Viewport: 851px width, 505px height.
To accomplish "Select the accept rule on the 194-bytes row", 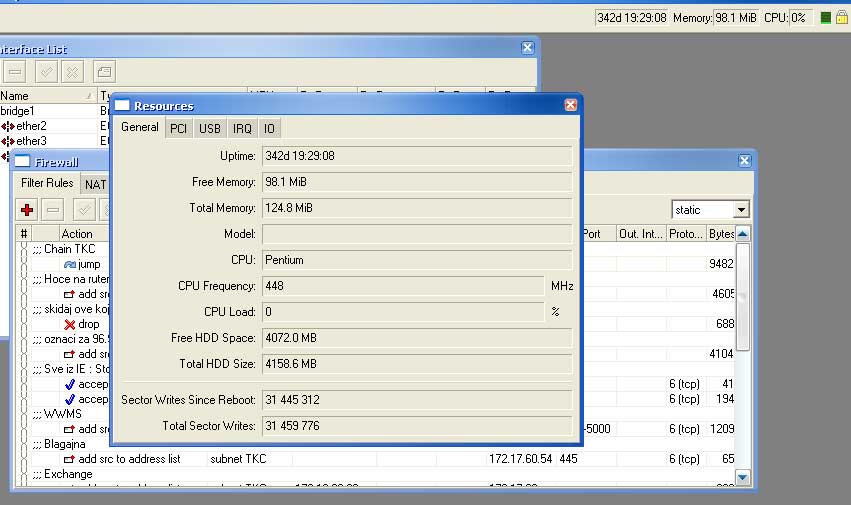I will (69, 400).
